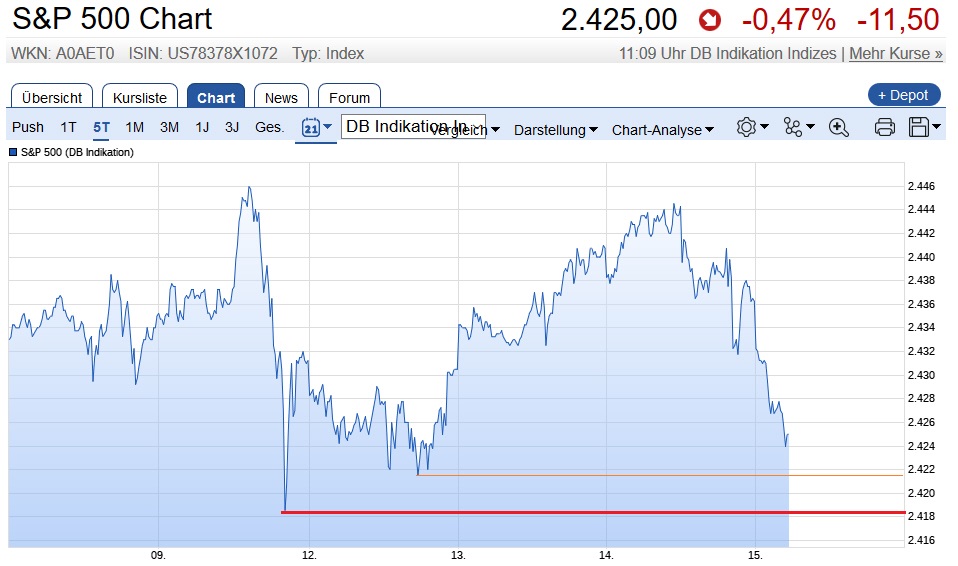Click the 11:09 Uhr DB Indikation Indizes text
The image size is (958, 566).
coord(728,54)
